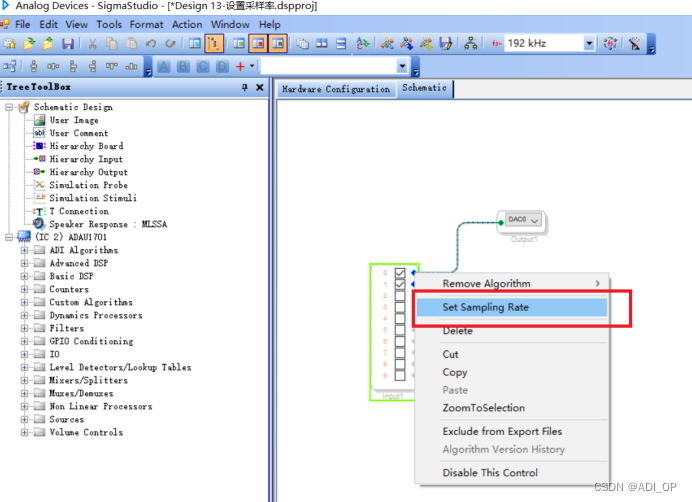Click the hierarchy network toolbar icon
Screen dimensions: 692x502
(470, 43)
